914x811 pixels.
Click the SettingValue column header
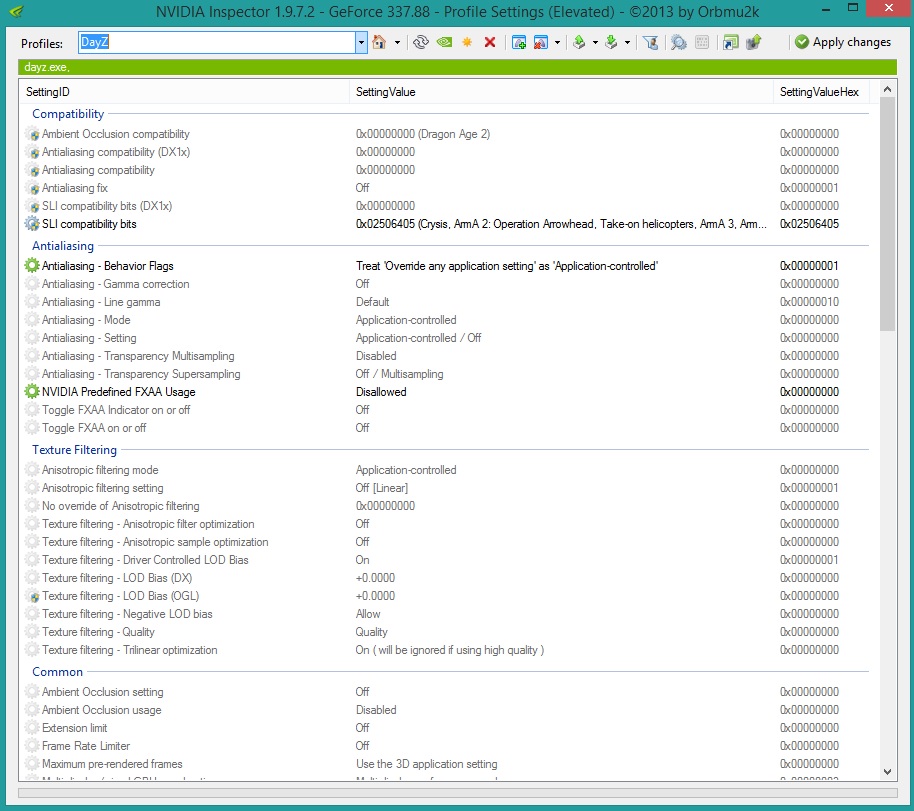pyautogui.click(x=561, y=92)
